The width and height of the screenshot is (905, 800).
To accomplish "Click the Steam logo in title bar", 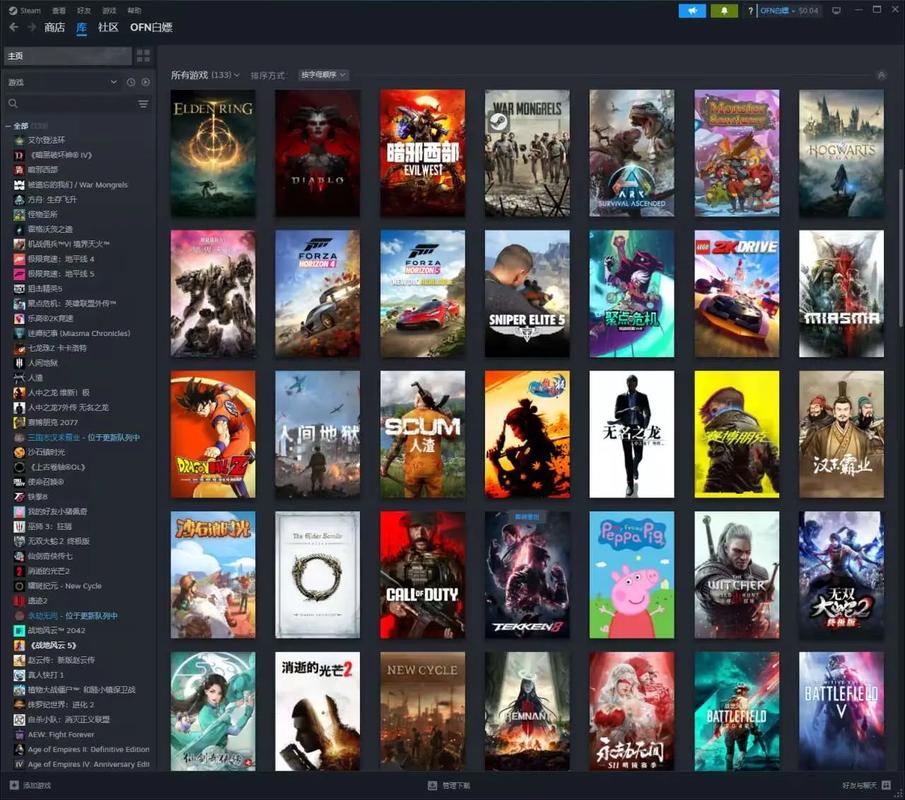I will pyautogui.click(x=13, y=10).
